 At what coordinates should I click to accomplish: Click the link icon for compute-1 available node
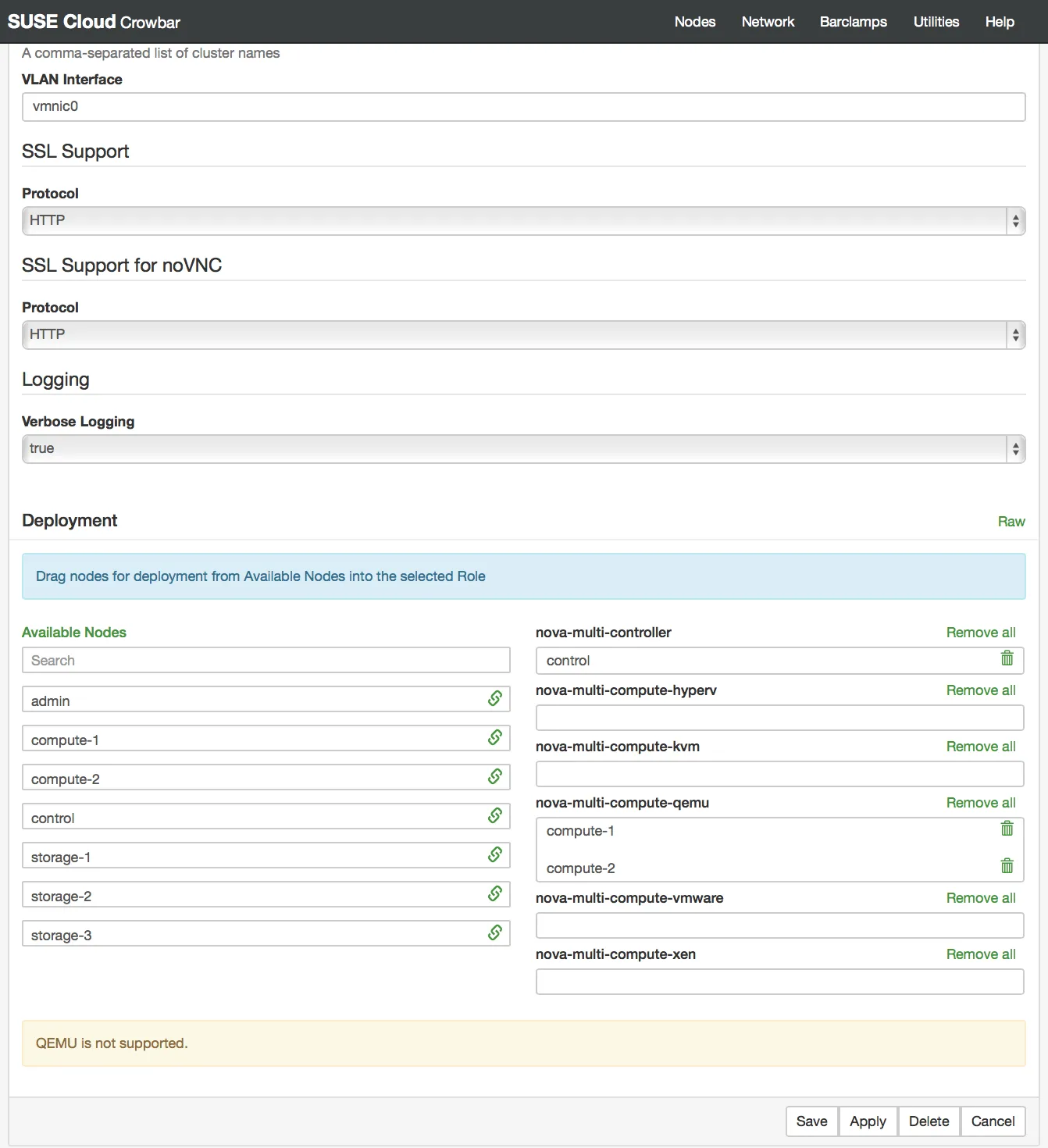495,737
